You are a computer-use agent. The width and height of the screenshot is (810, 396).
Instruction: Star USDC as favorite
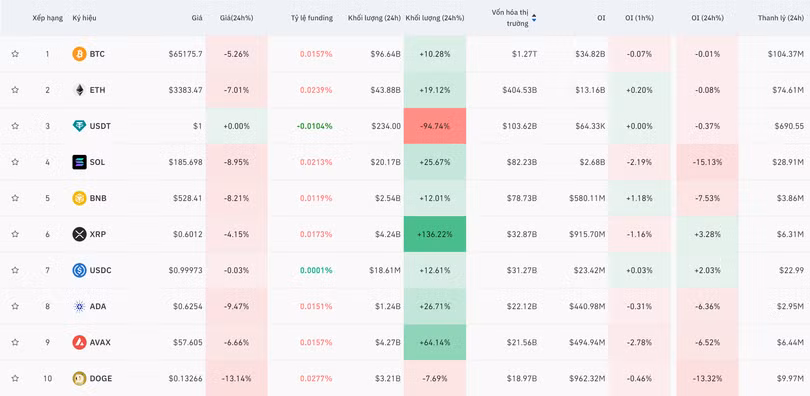tap(15, 270)
